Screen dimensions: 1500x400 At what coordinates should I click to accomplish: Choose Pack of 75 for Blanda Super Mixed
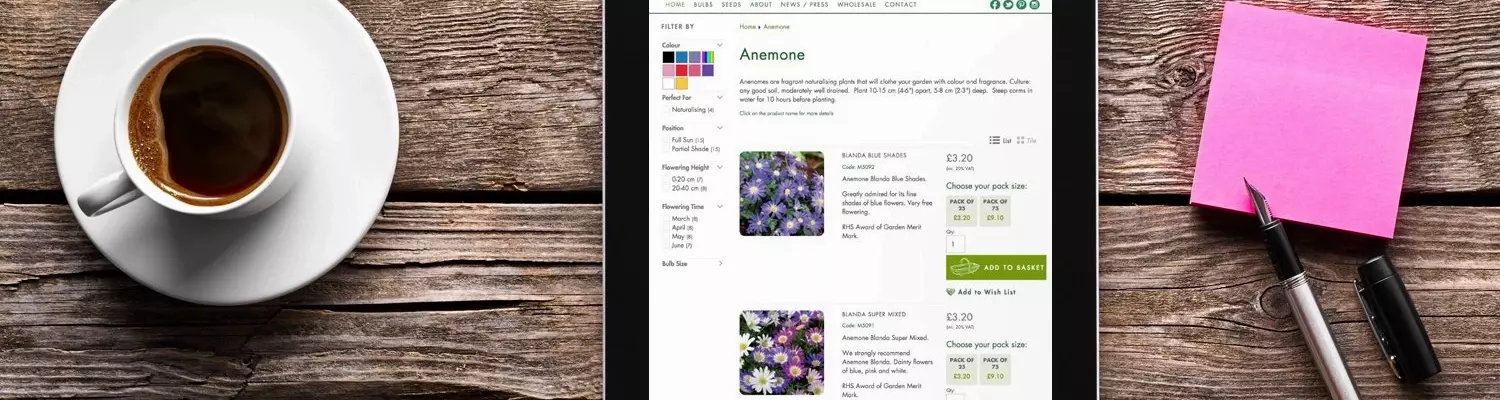point(995,369)
